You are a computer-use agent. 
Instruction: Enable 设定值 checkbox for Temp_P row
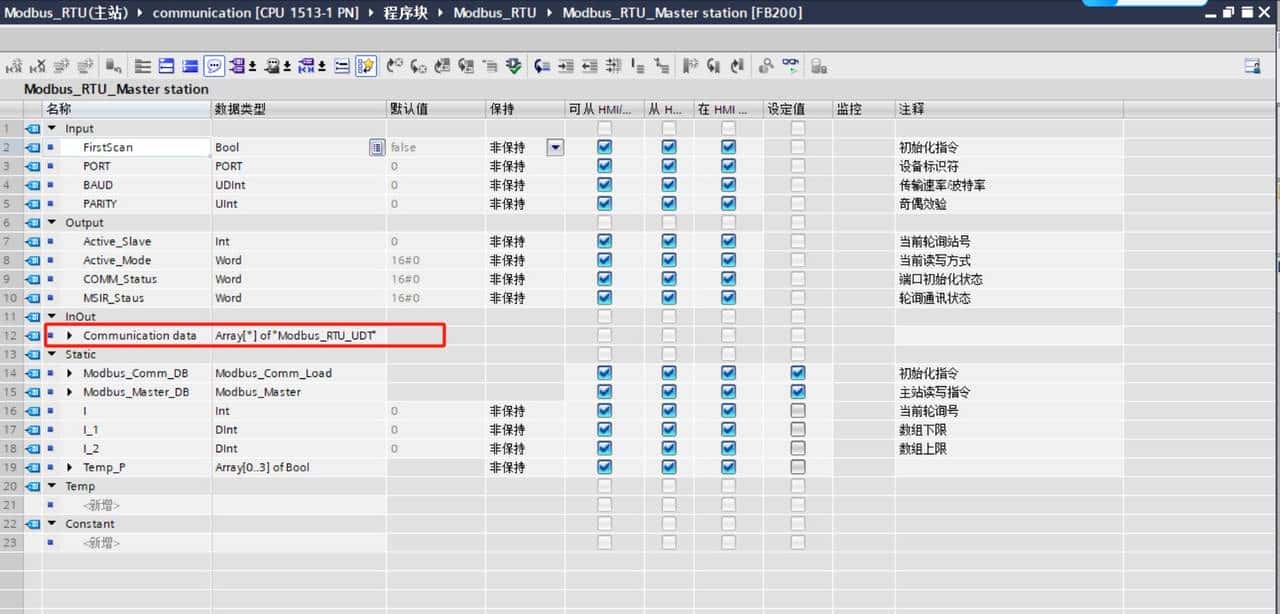(797, 467)
